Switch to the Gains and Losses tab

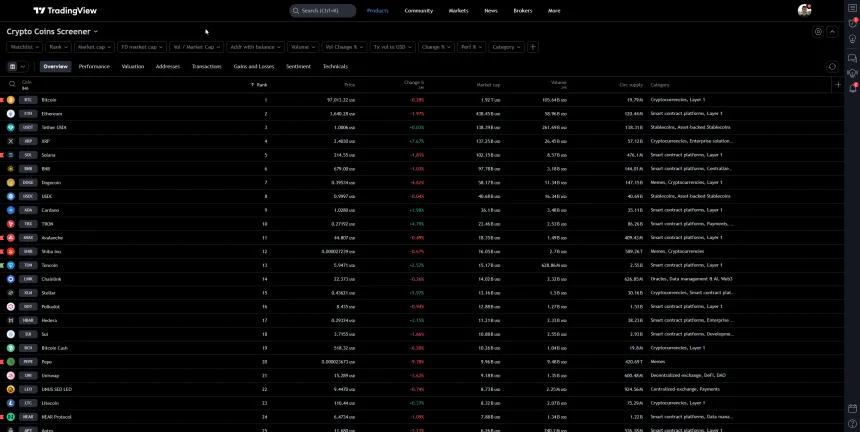point(254,66)
